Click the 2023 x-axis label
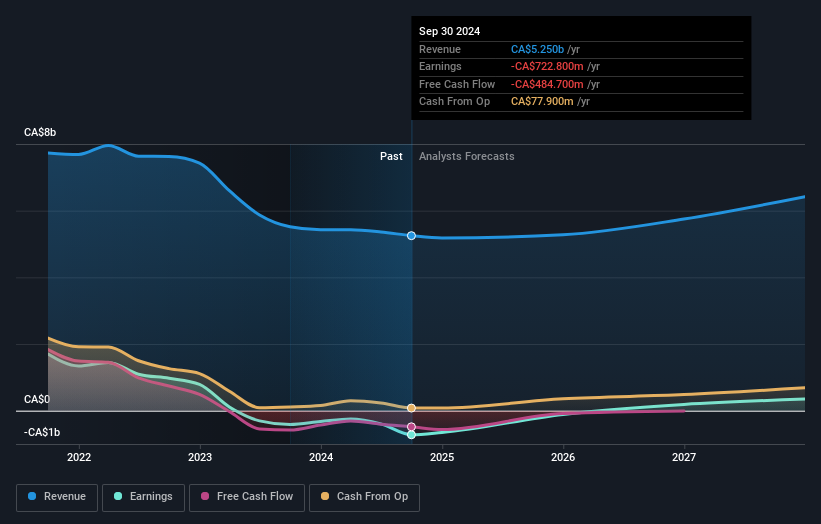Screen dimensions: 821x524 [200, 458]
